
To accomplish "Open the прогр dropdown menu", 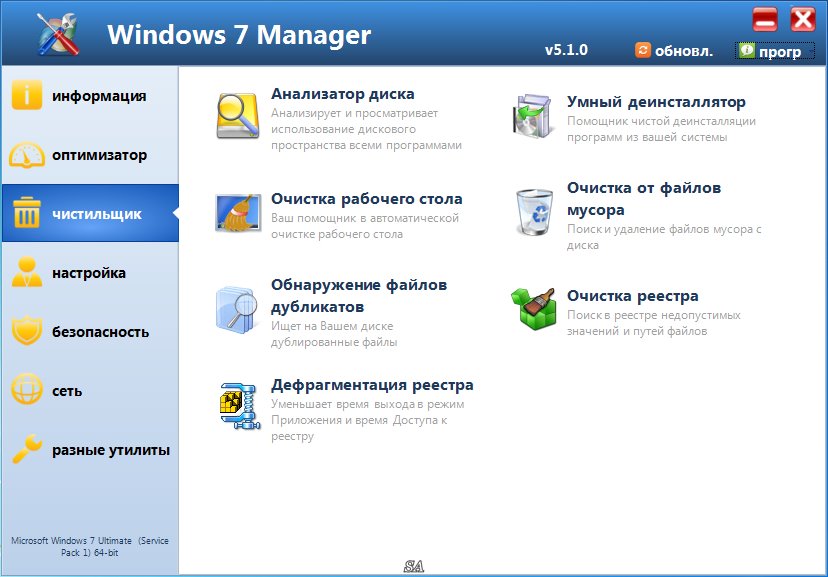I will 775,51.
